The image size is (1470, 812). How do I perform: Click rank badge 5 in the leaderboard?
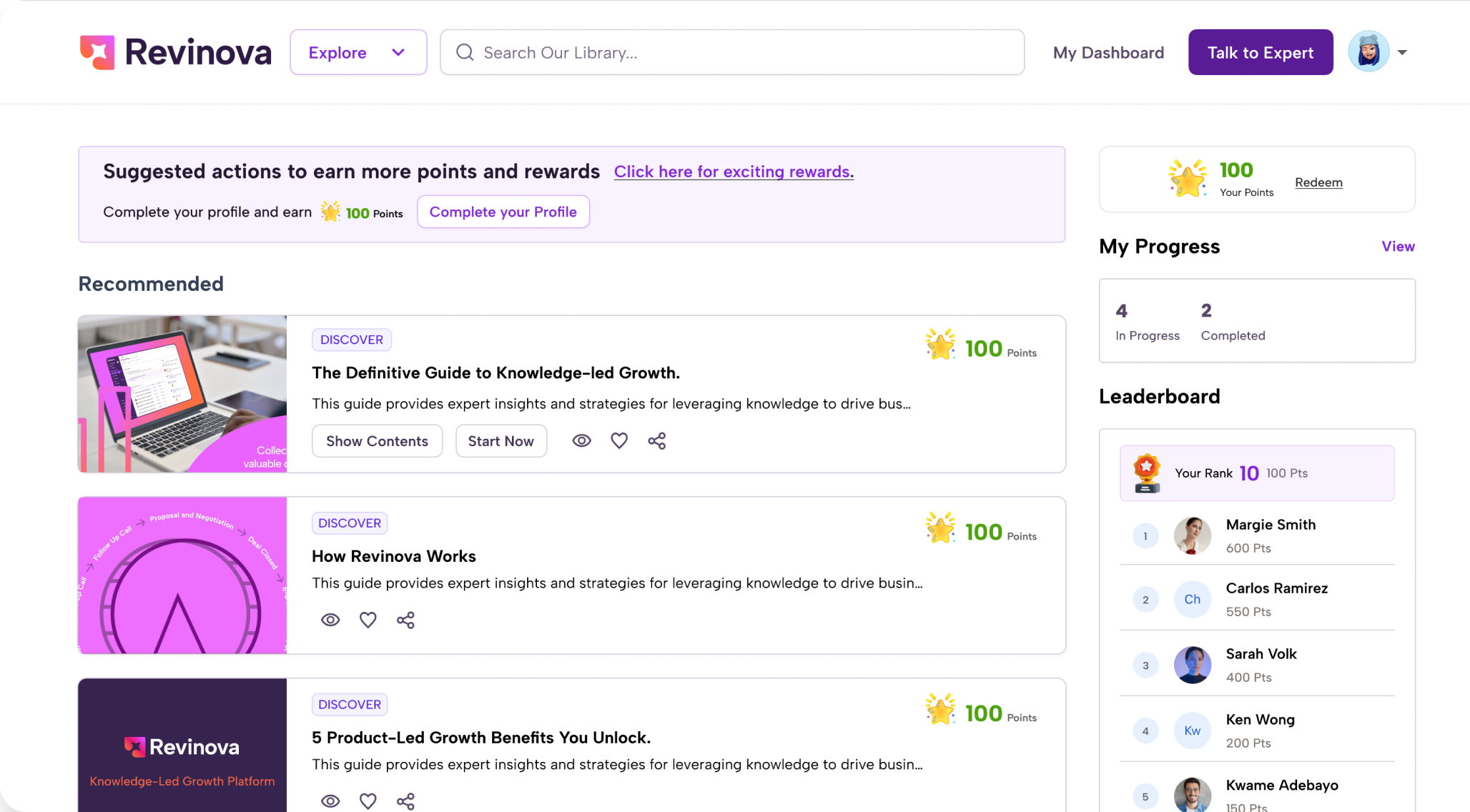tap(1145, 796)
